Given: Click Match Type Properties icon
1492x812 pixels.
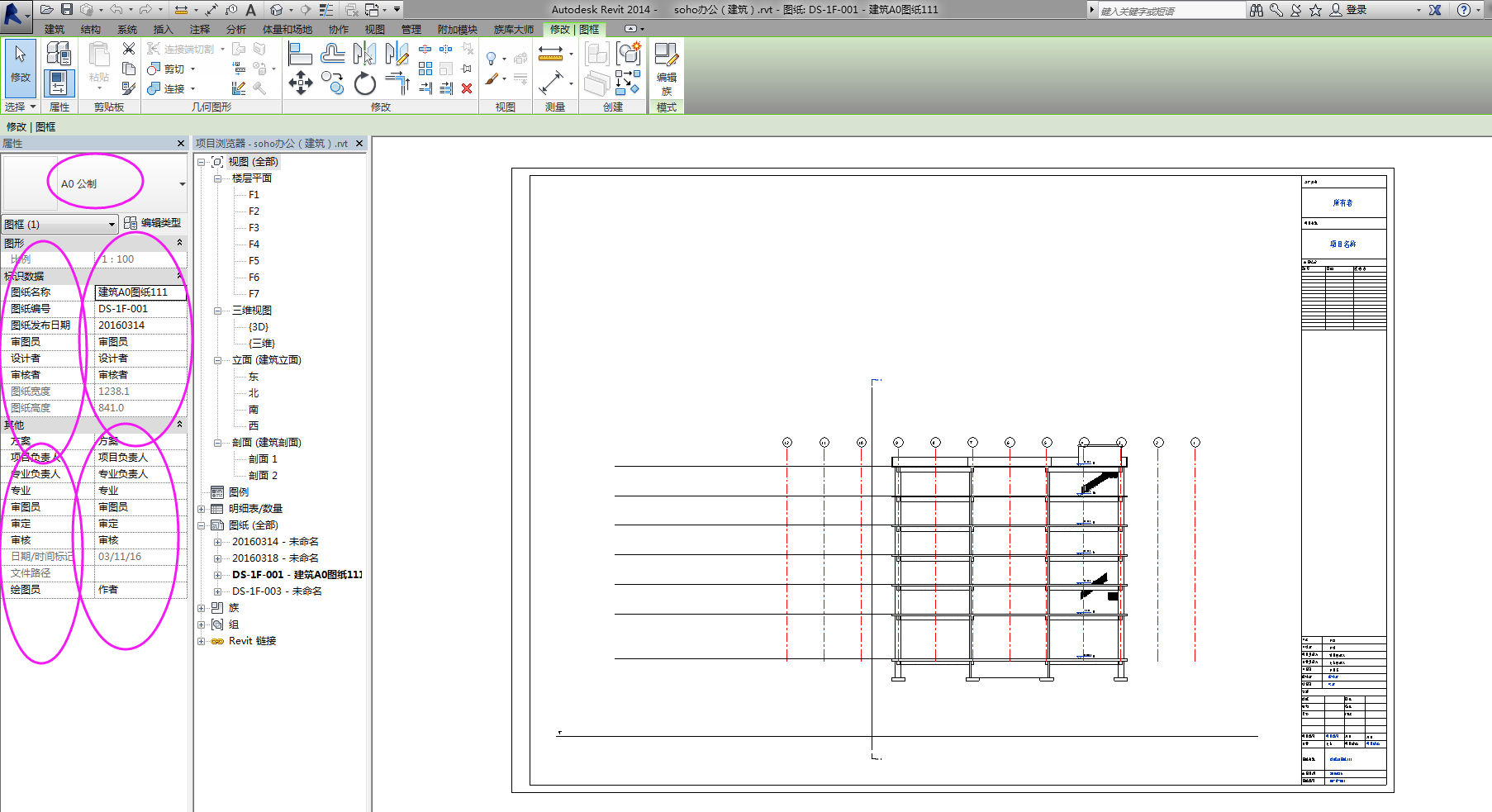Looking at the screenshot, I should 129,88.
